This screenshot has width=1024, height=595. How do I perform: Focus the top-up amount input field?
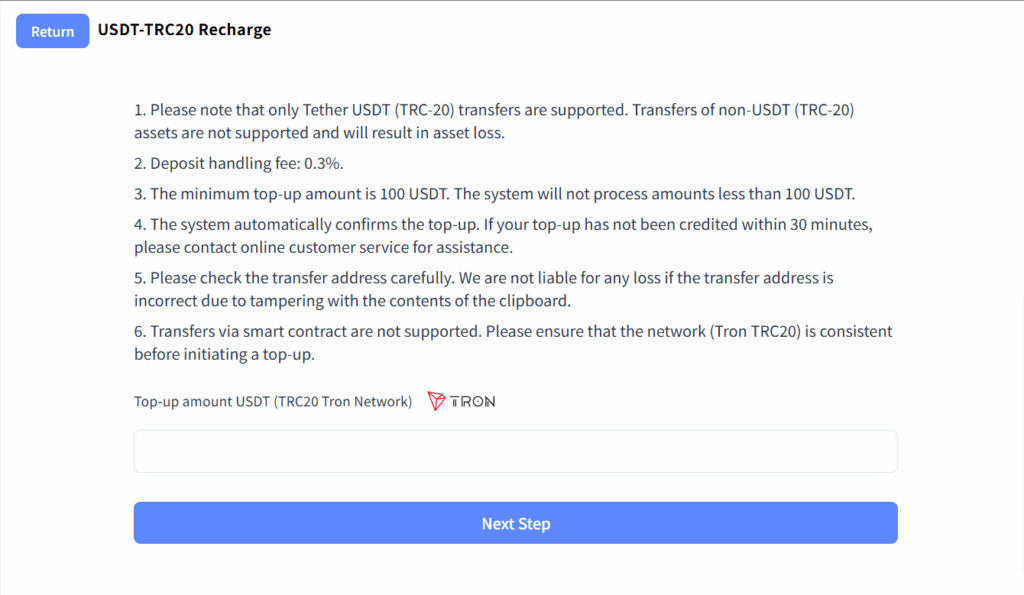coord(515,451)
